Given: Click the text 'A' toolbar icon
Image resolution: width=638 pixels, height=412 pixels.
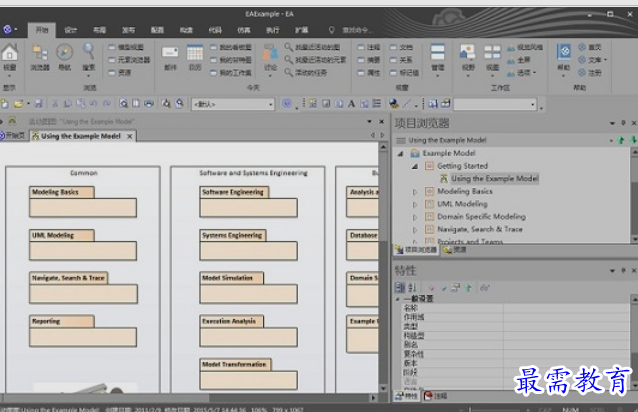Looking at the screenshot, I should (x=351, y=104).
